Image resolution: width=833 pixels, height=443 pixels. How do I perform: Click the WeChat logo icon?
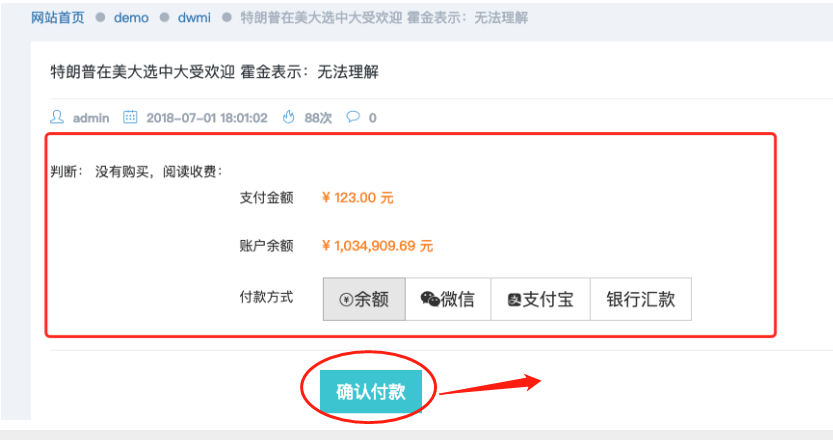(430, 299)
